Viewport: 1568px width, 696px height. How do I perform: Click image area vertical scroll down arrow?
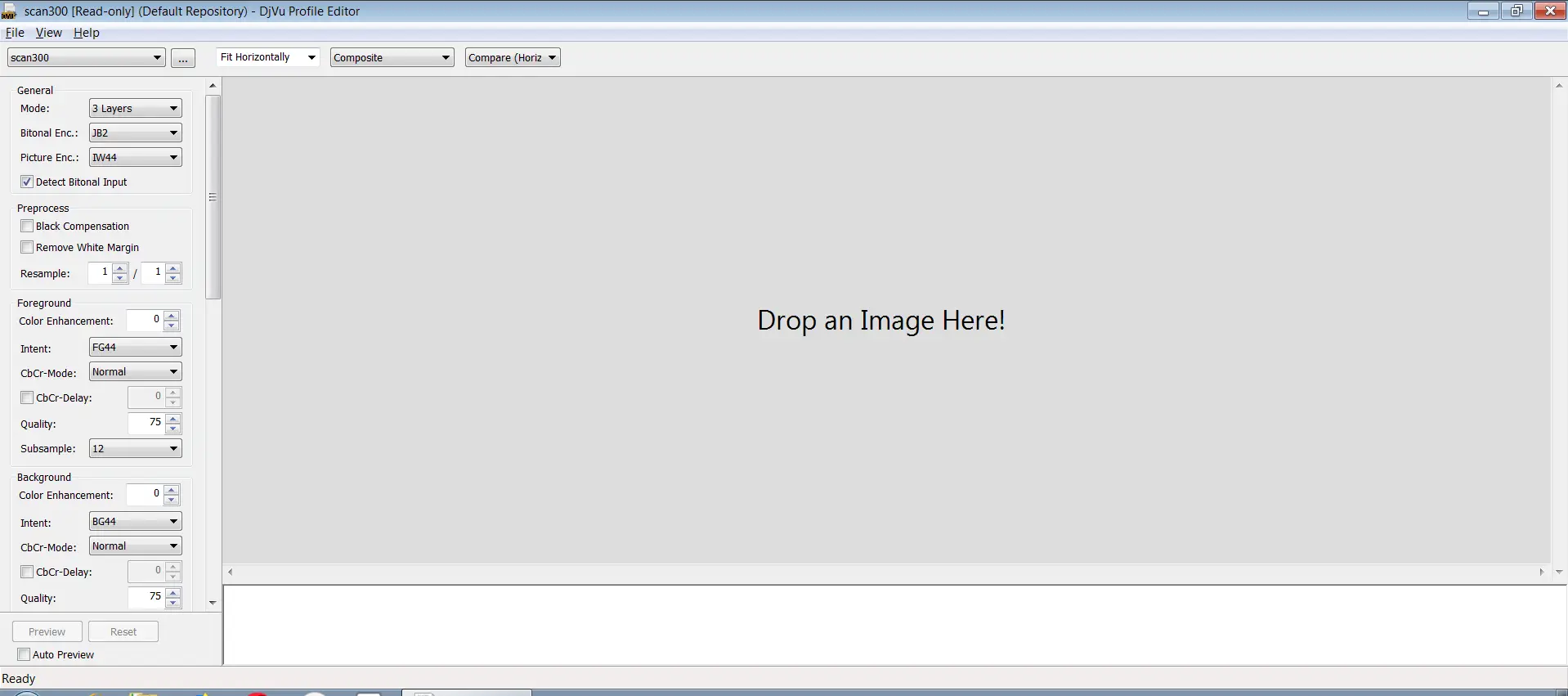[1559, 572]
